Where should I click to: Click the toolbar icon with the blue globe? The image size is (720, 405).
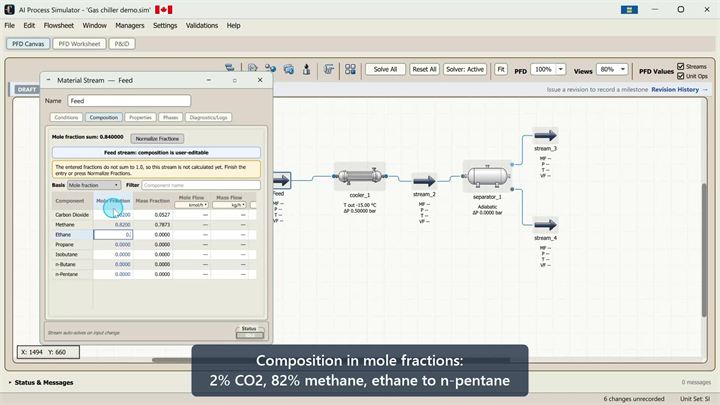(x=270, y=69)
